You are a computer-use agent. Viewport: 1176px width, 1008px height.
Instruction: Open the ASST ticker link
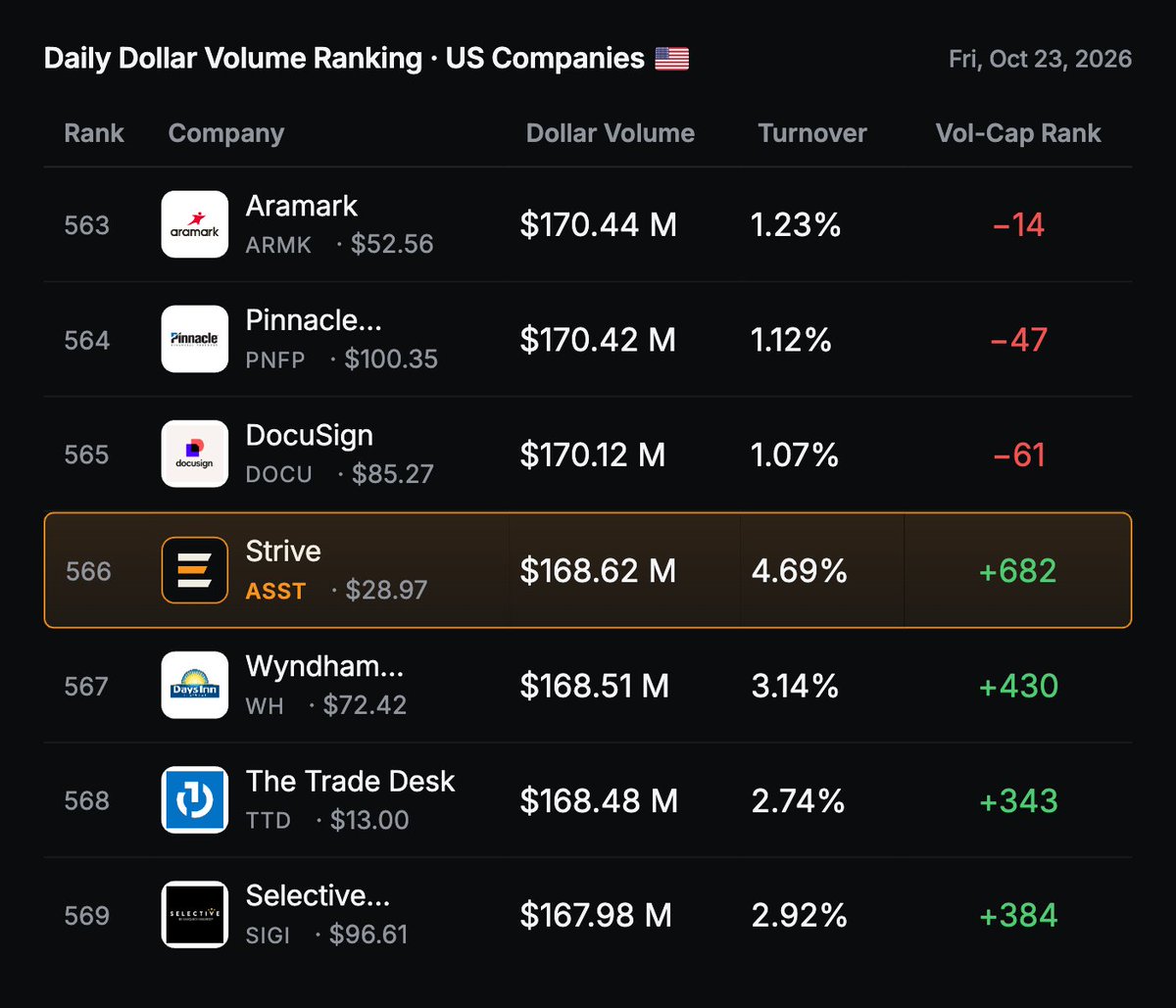(276, 591)
